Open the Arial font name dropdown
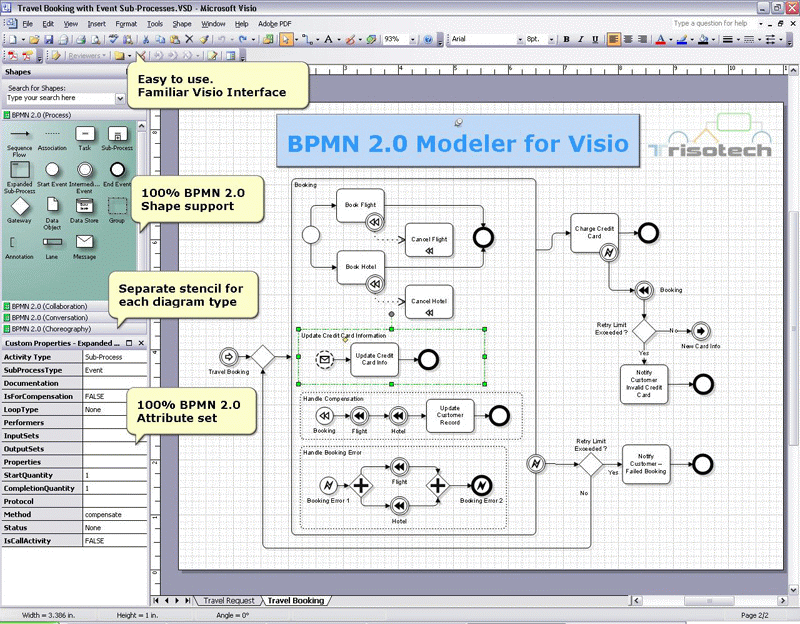Screen dimensions: 800x624 click(x=520, y=39)
